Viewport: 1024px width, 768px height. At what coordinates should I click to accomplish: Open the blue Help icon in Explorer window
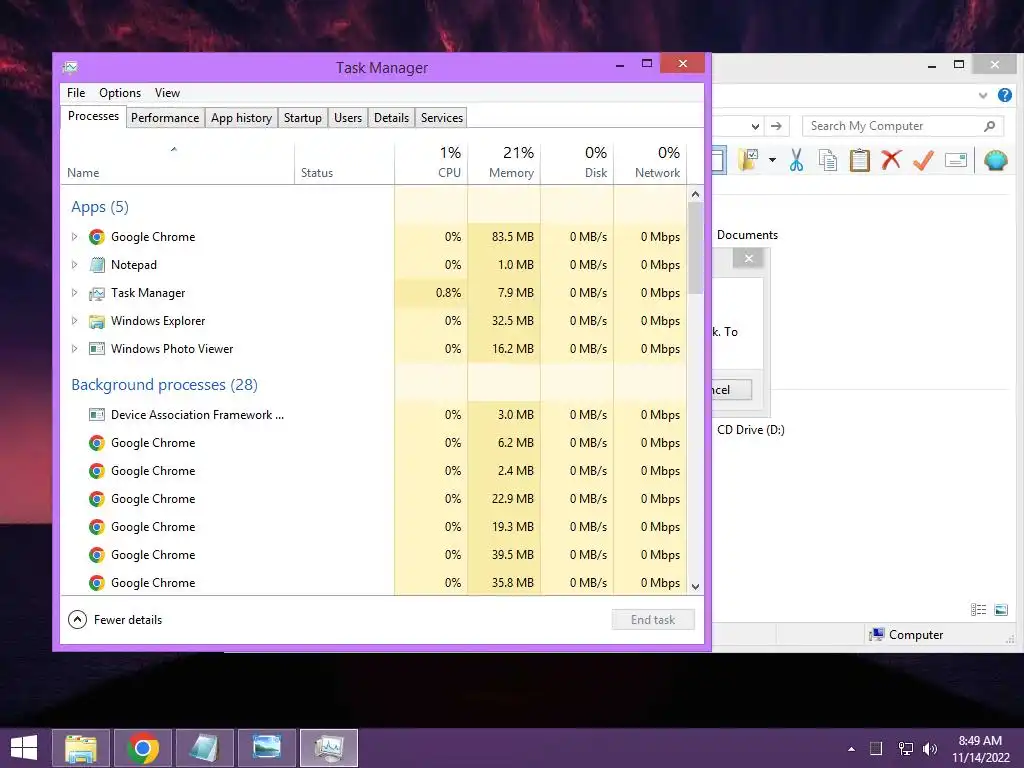(1004, 95)
